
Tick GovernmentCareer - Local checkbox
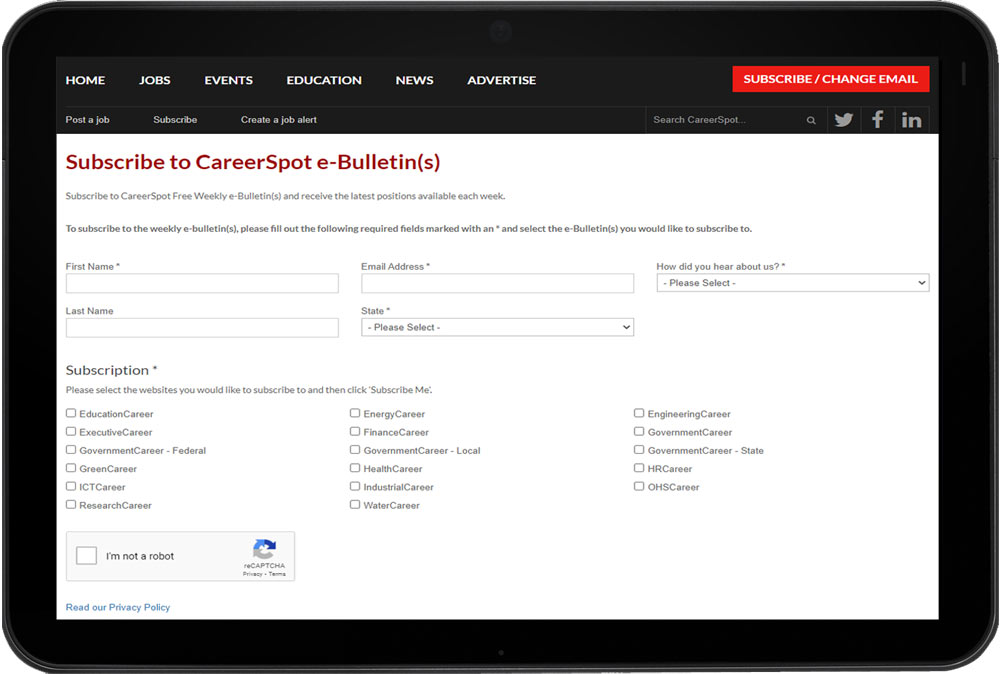pos(355,450)
